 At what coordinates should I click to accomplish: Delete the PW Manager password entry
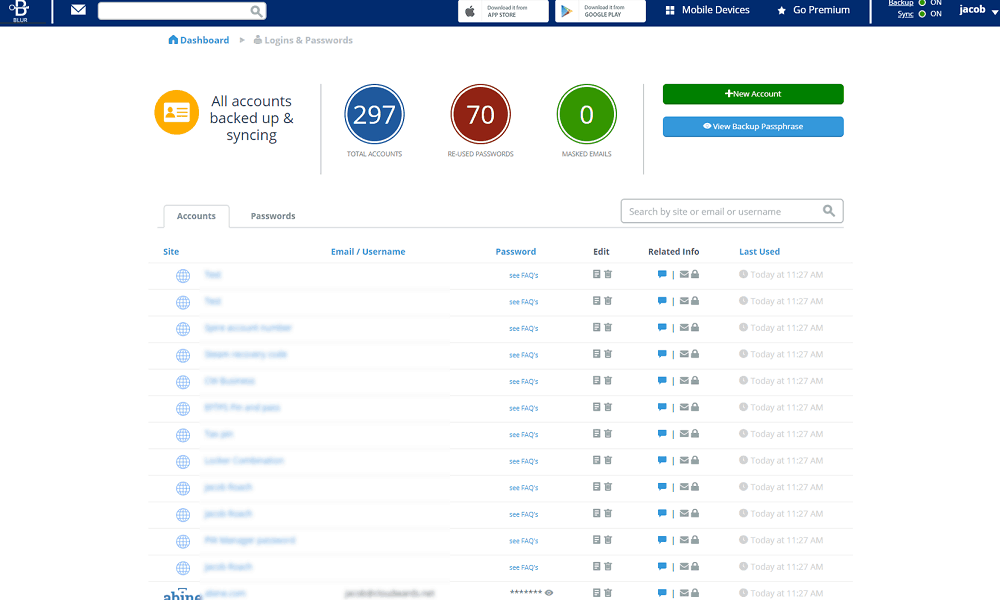coord(608,540)
